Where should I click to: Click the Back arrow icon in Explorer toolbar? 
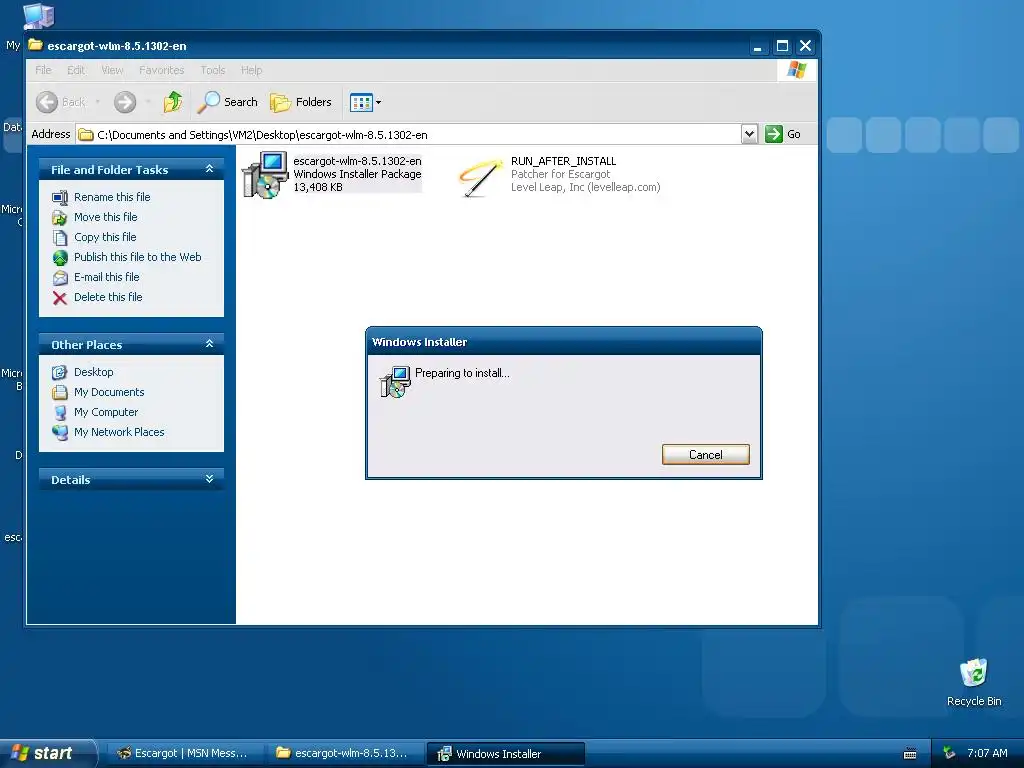pyautogui.click(x=47, y=102)
